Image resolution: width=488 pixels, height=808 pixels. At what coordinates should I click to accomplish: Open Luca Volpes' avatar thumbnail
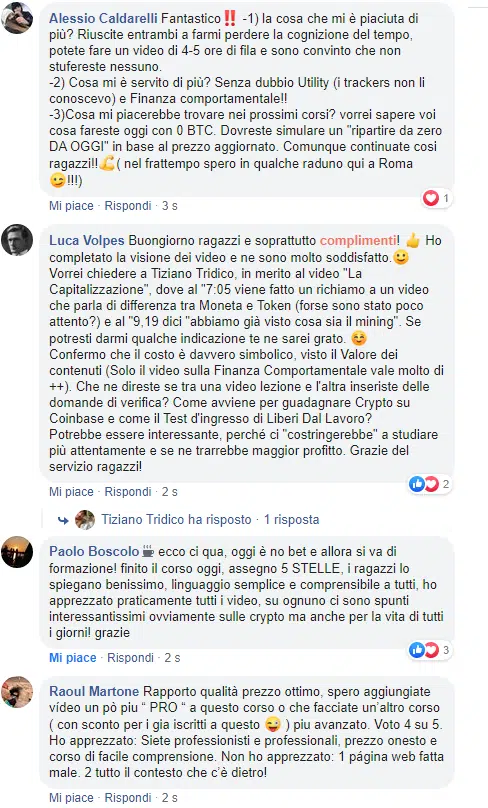click(x=17, y=240)
